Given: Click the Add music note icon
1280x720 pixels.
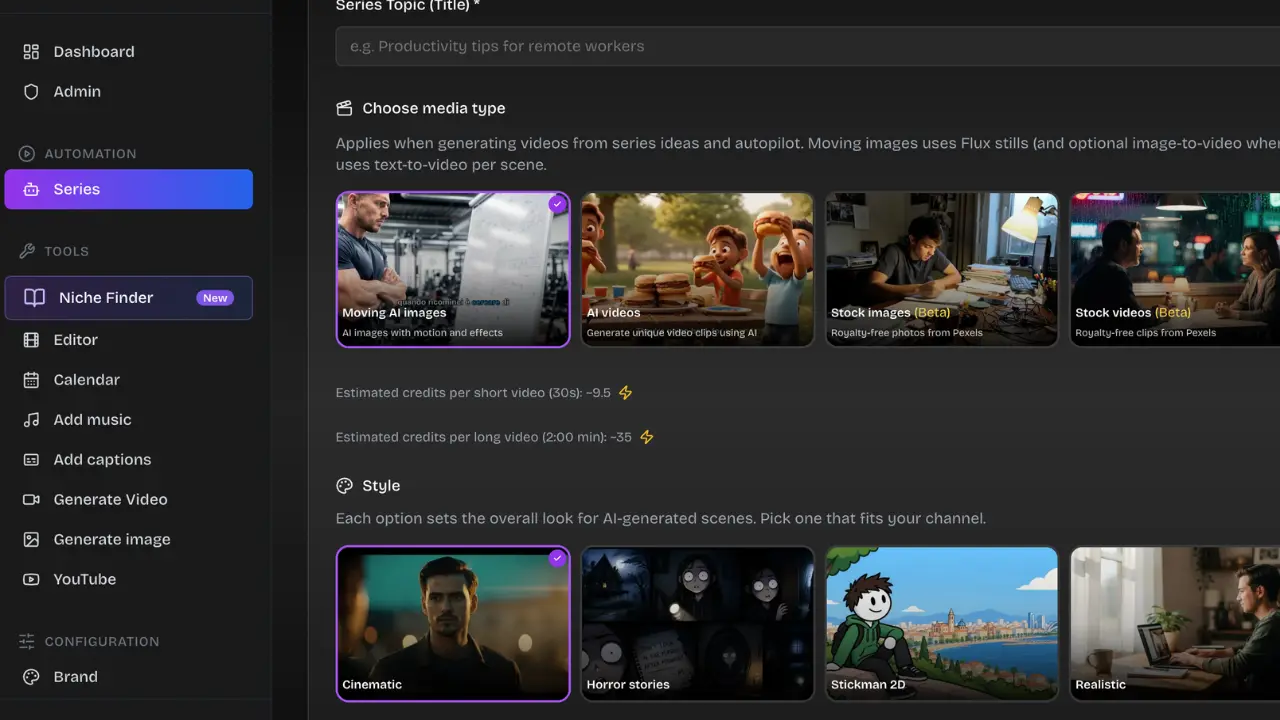Looking at the screenshot, I should click(x=31, y=420).
